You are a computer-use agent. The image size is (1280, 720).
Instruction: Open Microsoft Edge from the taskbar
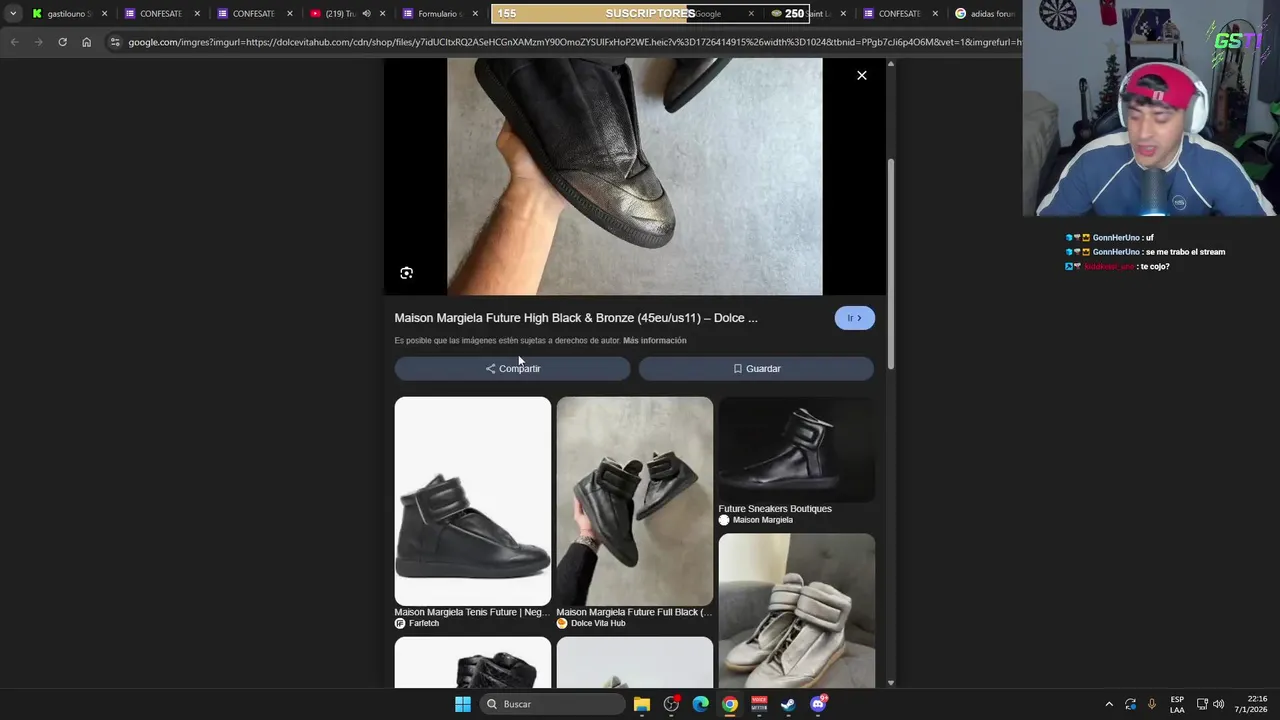click(x=700, y=704)
